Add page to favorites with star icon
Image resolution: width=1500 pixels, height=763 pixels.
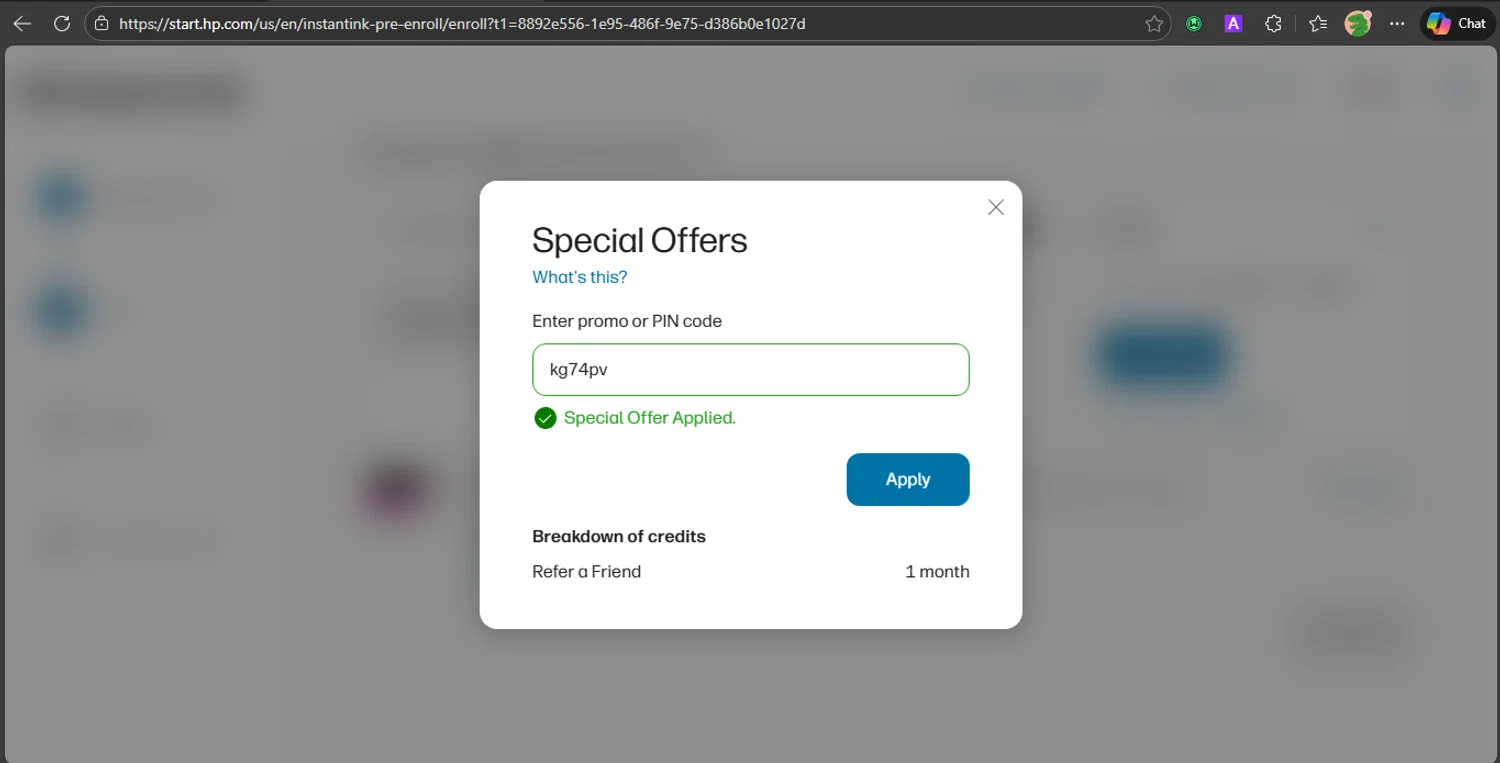pos(1154,24)
